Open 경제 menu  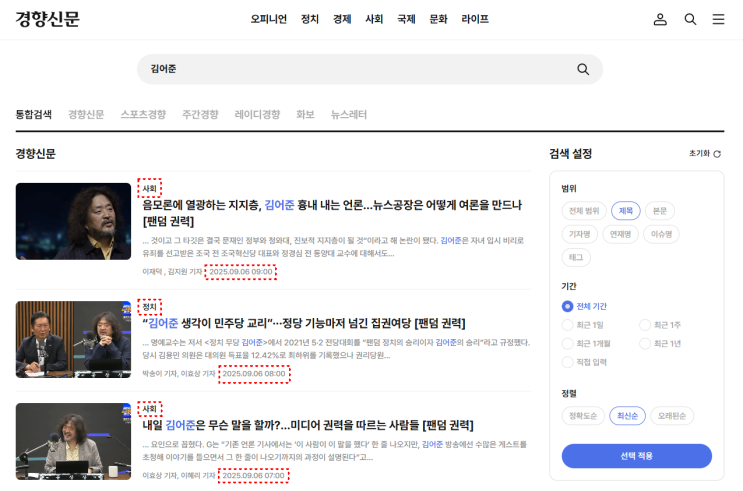pos(342,19)
